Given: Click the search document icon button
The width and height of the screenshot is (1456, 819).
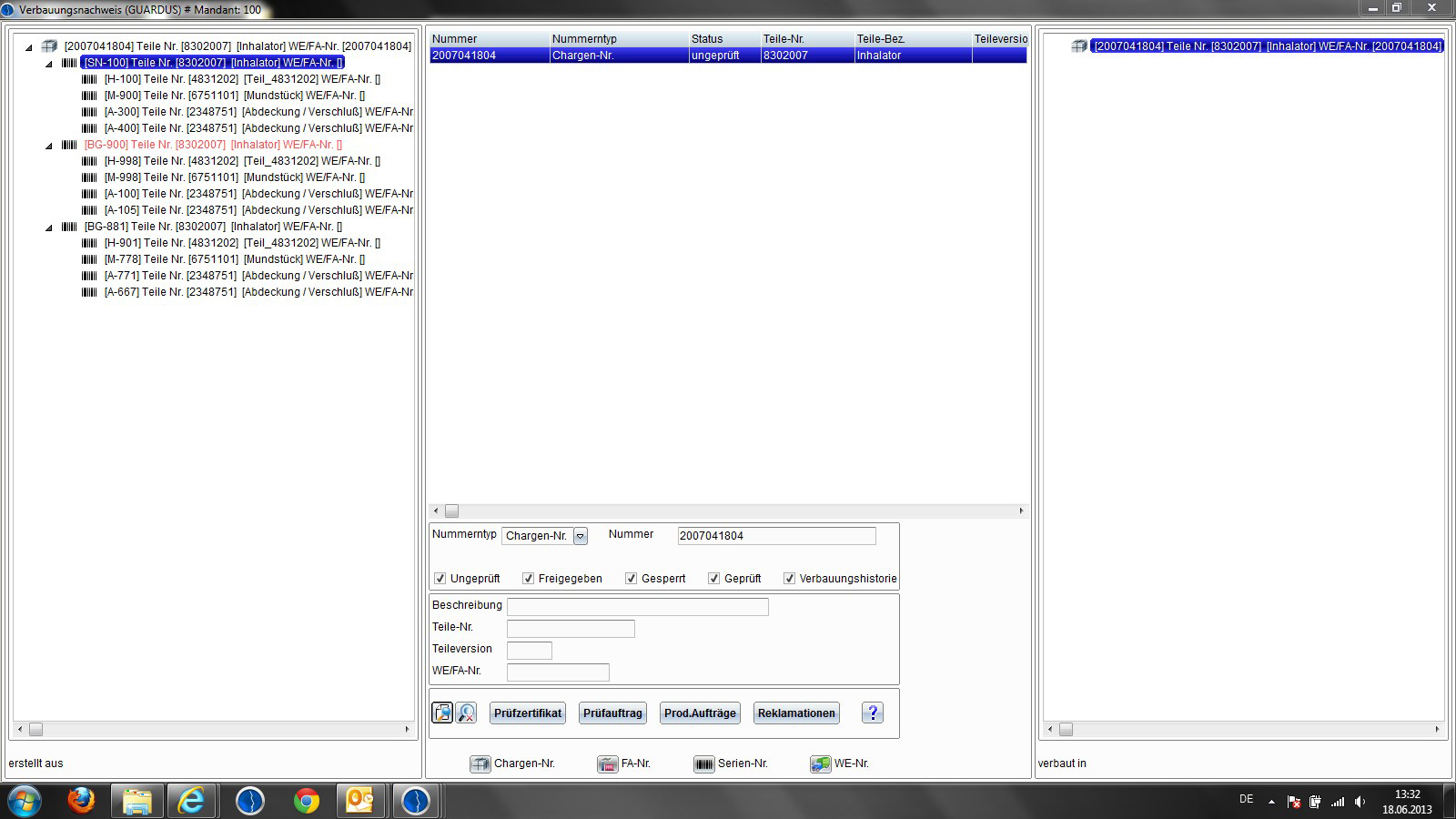Looking at the screenshot, I should (x=442, y=713).
